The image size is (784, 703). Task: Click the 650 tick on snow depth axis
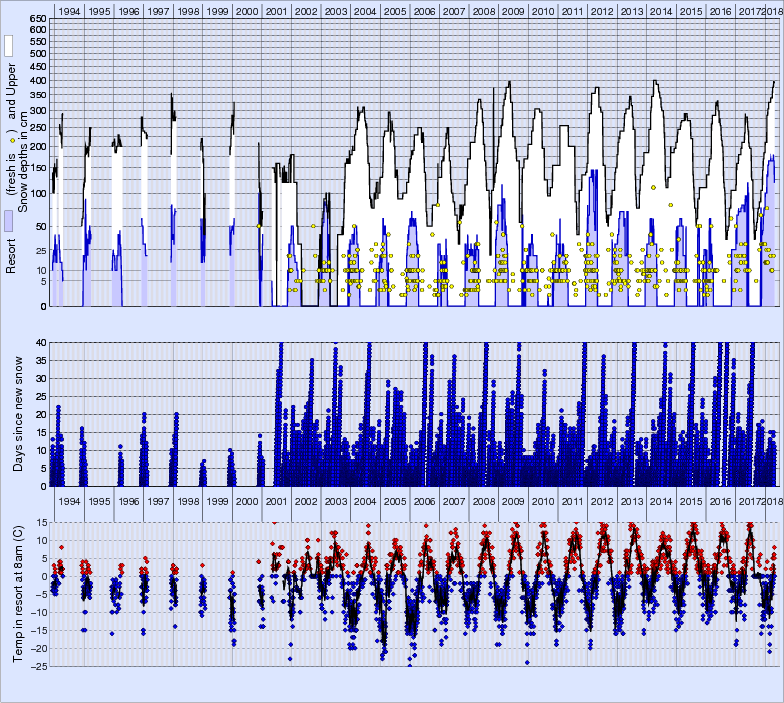[x=36, y=19]
